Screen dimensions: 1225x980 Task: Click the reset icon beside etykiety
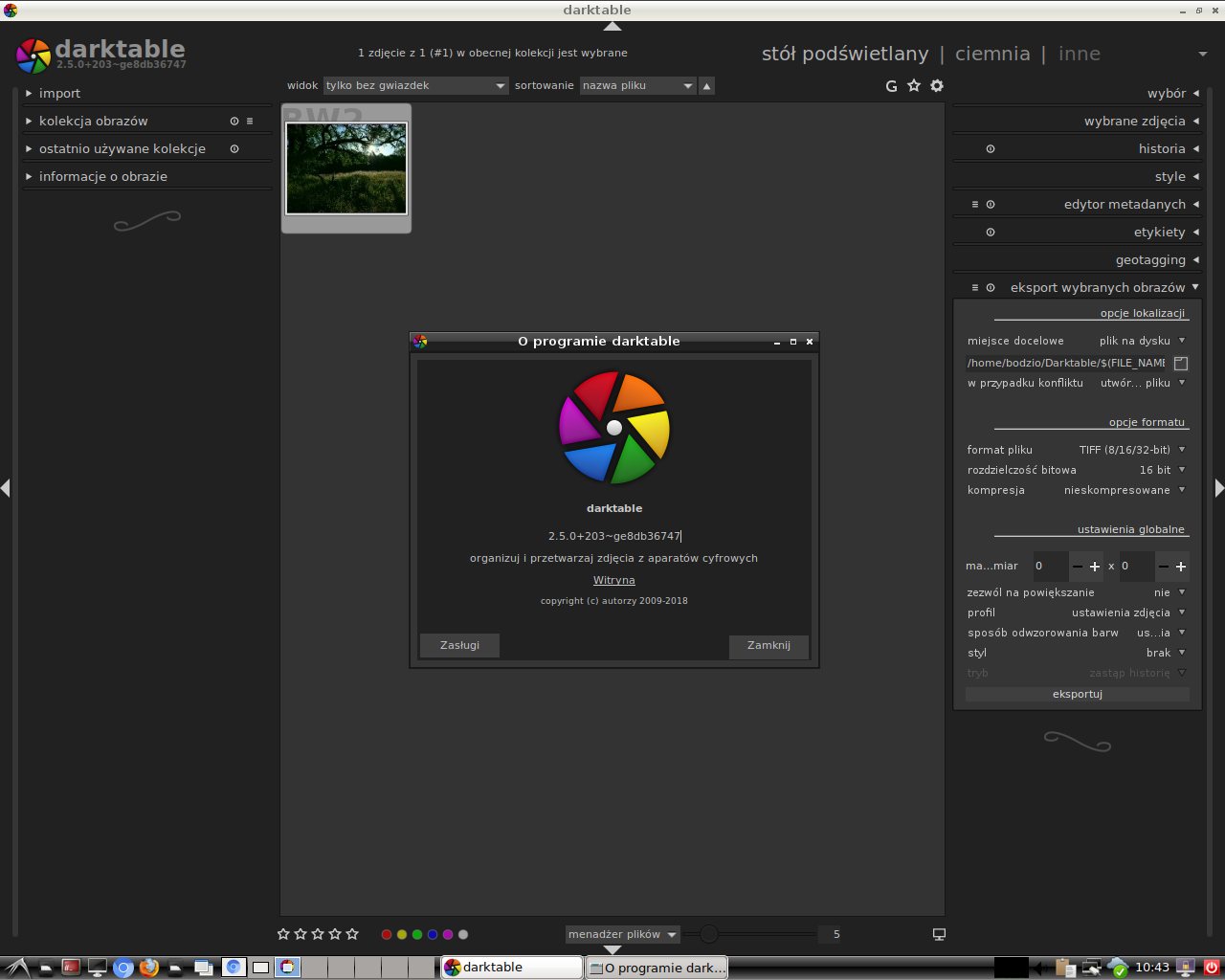991,233
